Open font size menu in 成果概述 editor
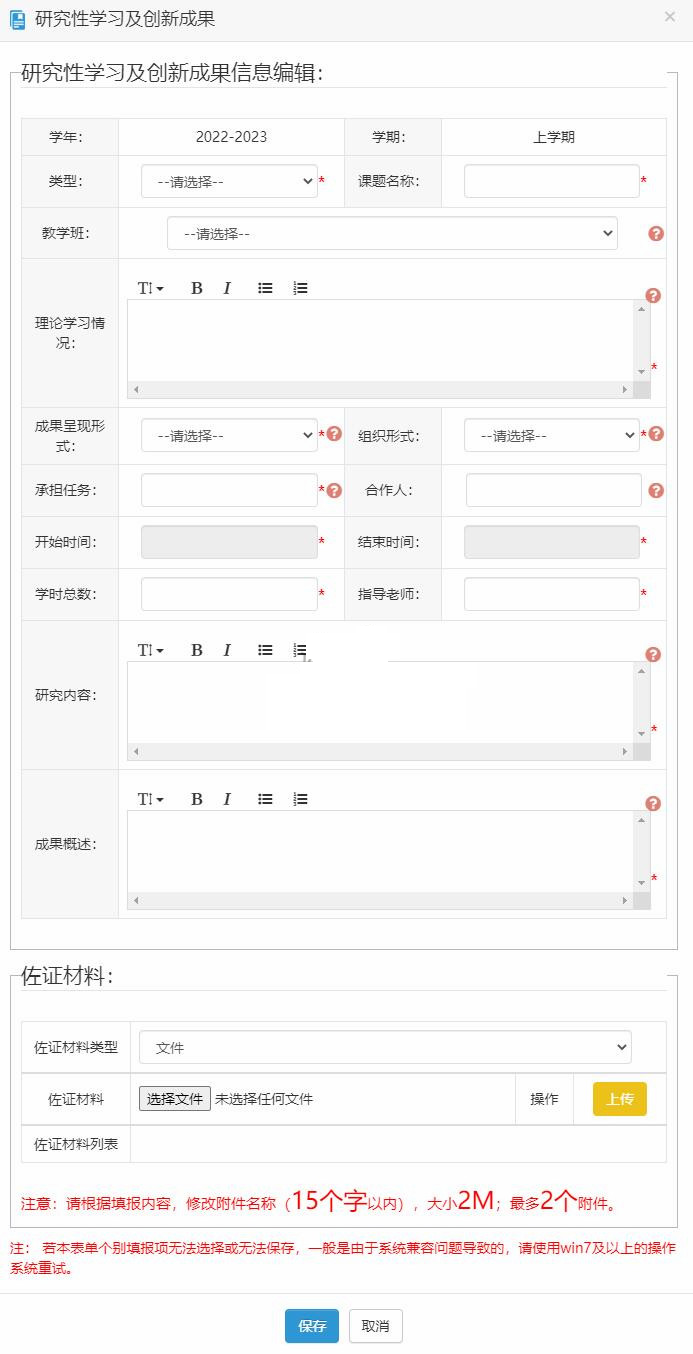The width and height of the screenshot is (693, 1354). (150, 799)
